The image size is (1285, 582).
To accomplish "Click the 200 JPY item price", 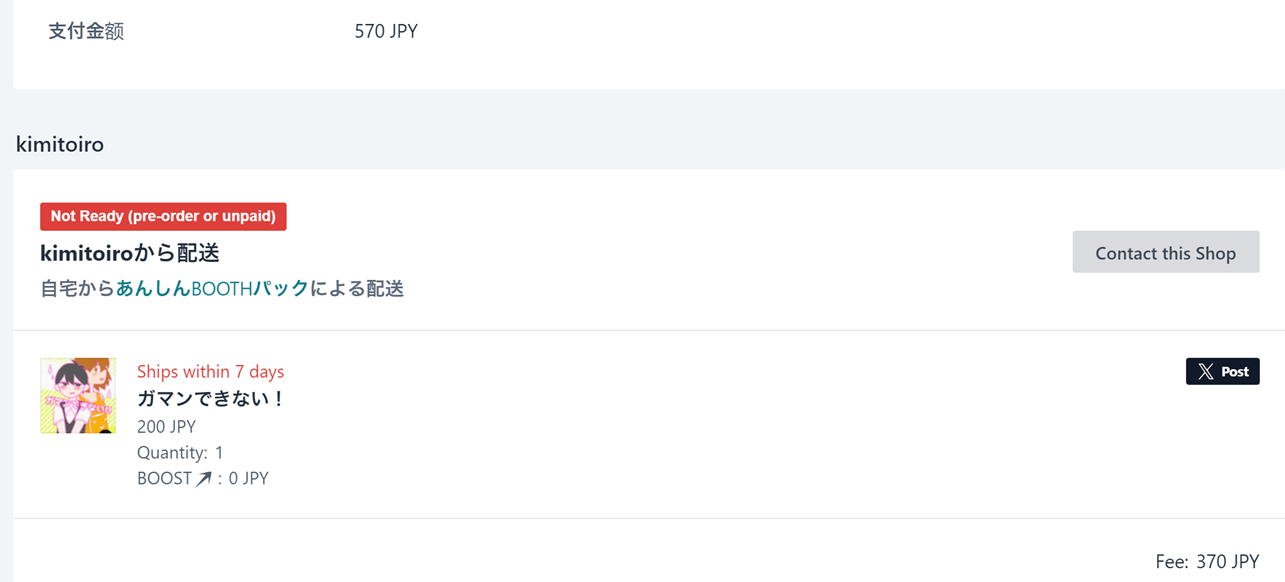I will (x=166, y=427).
